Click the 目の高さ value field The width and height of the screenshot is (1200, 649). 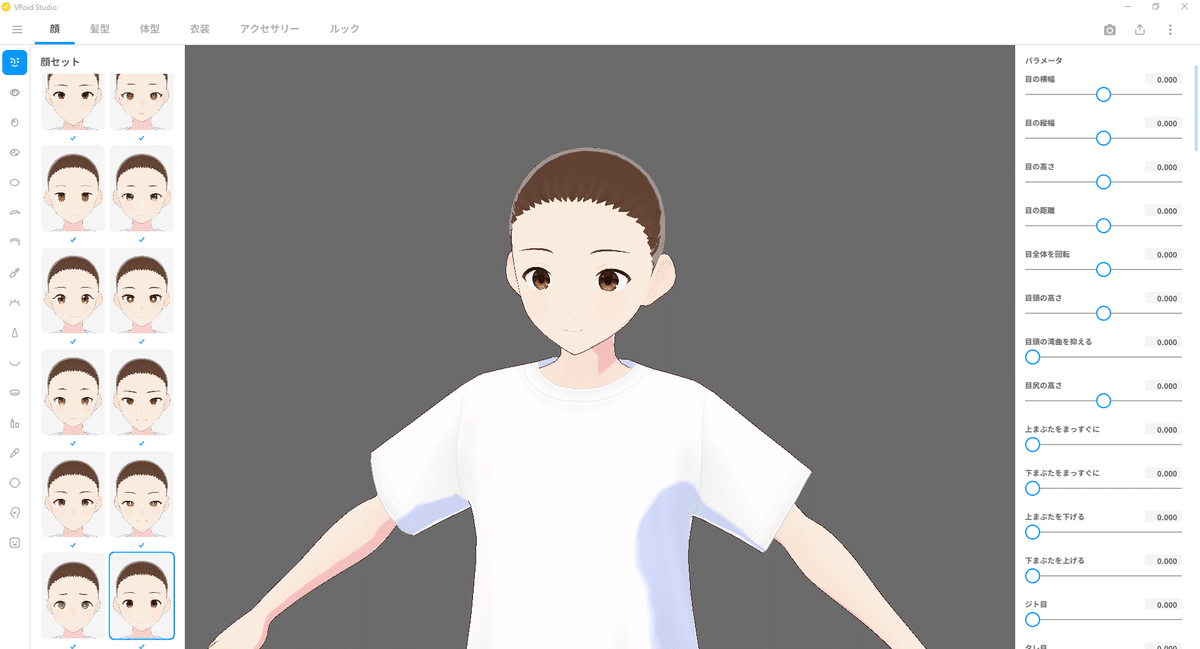click(x=1163, y=167)
